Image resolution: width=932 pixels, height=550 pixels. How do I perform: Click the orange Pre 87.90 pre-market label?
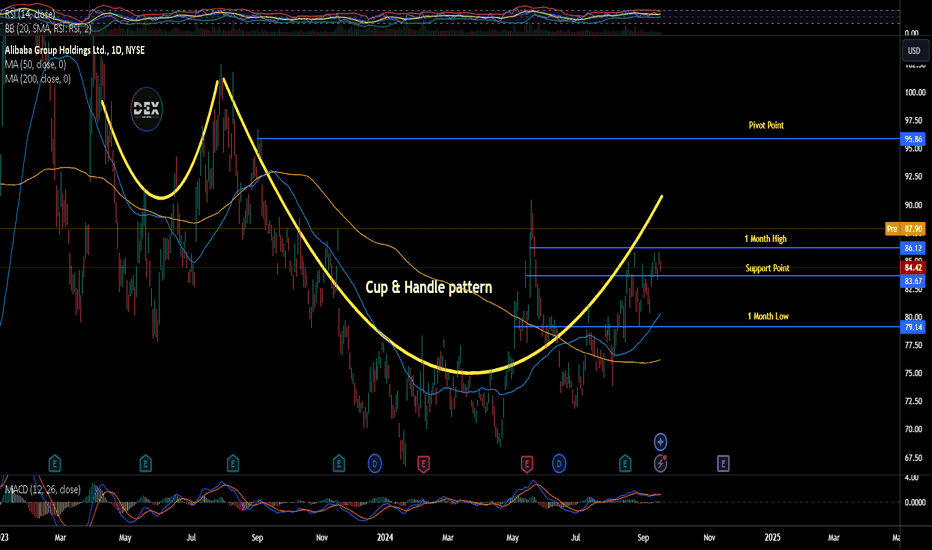coord(905,229)
